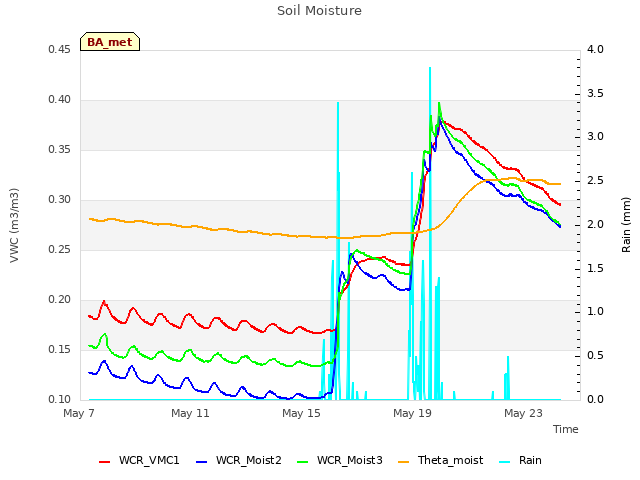Click the tallest cyan rain spike peak
Screen dimensions: 640x480
click(430, 68)
